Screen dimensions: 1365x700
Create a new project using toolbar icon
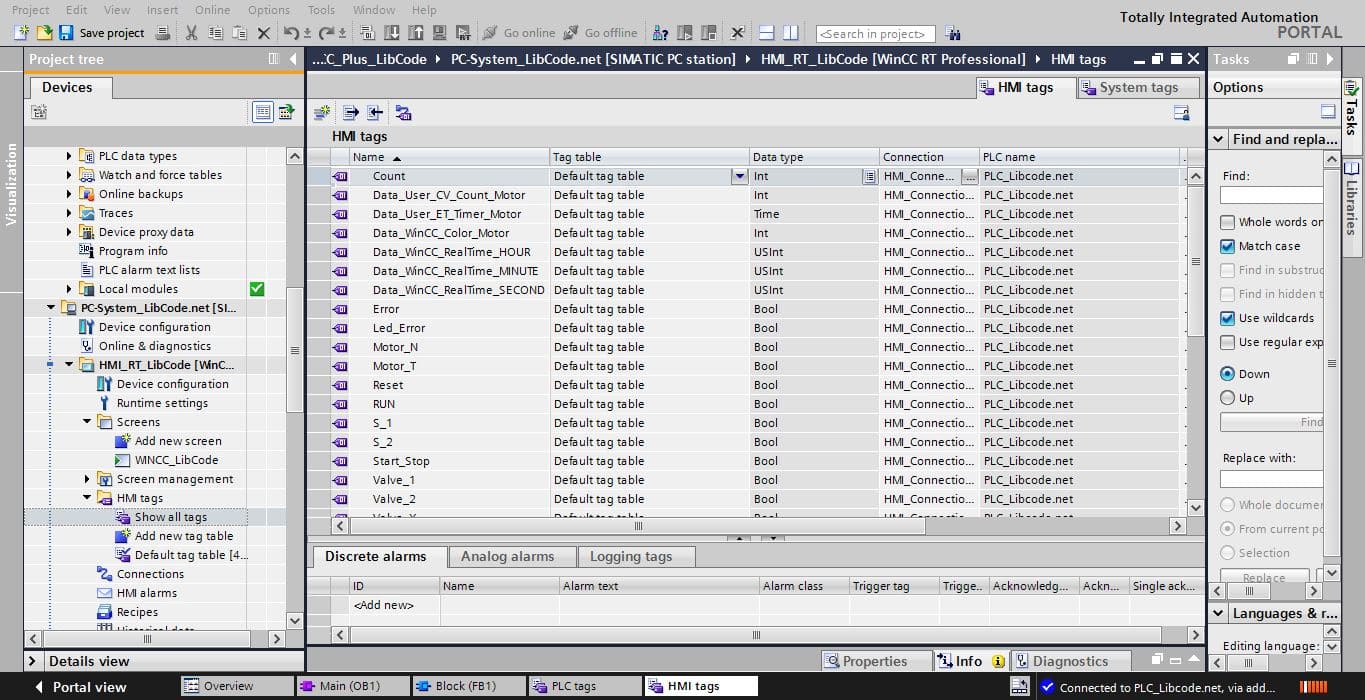[x=21, y=33]
